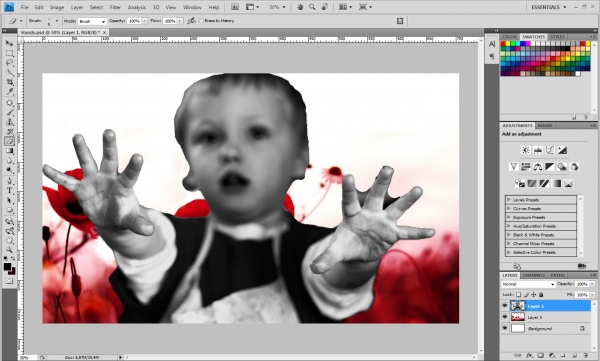Hide the Background layer eye
600x361 pixels.
click(505, 328)
